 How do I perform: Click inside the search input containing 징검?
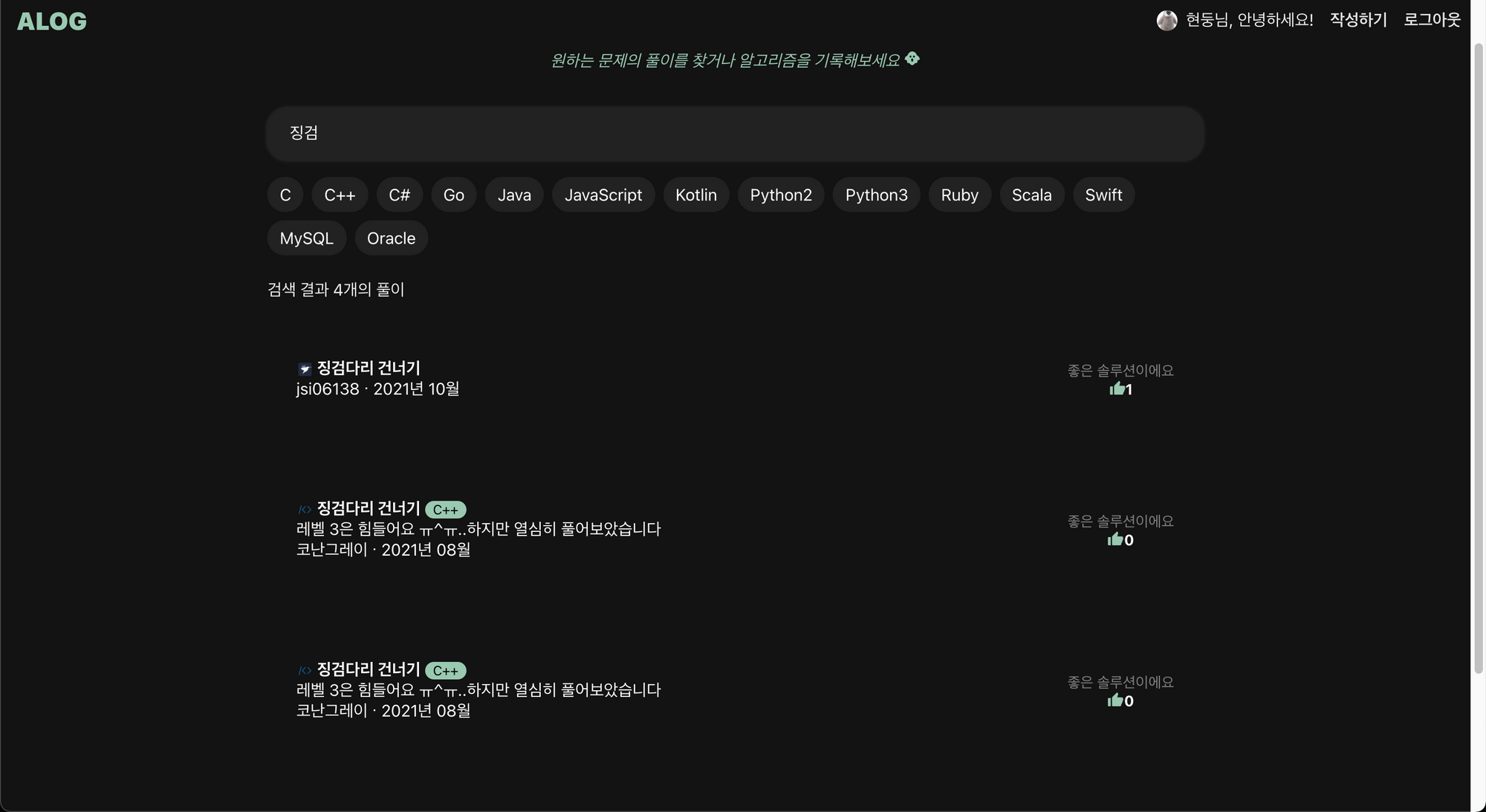pos(736,134)
